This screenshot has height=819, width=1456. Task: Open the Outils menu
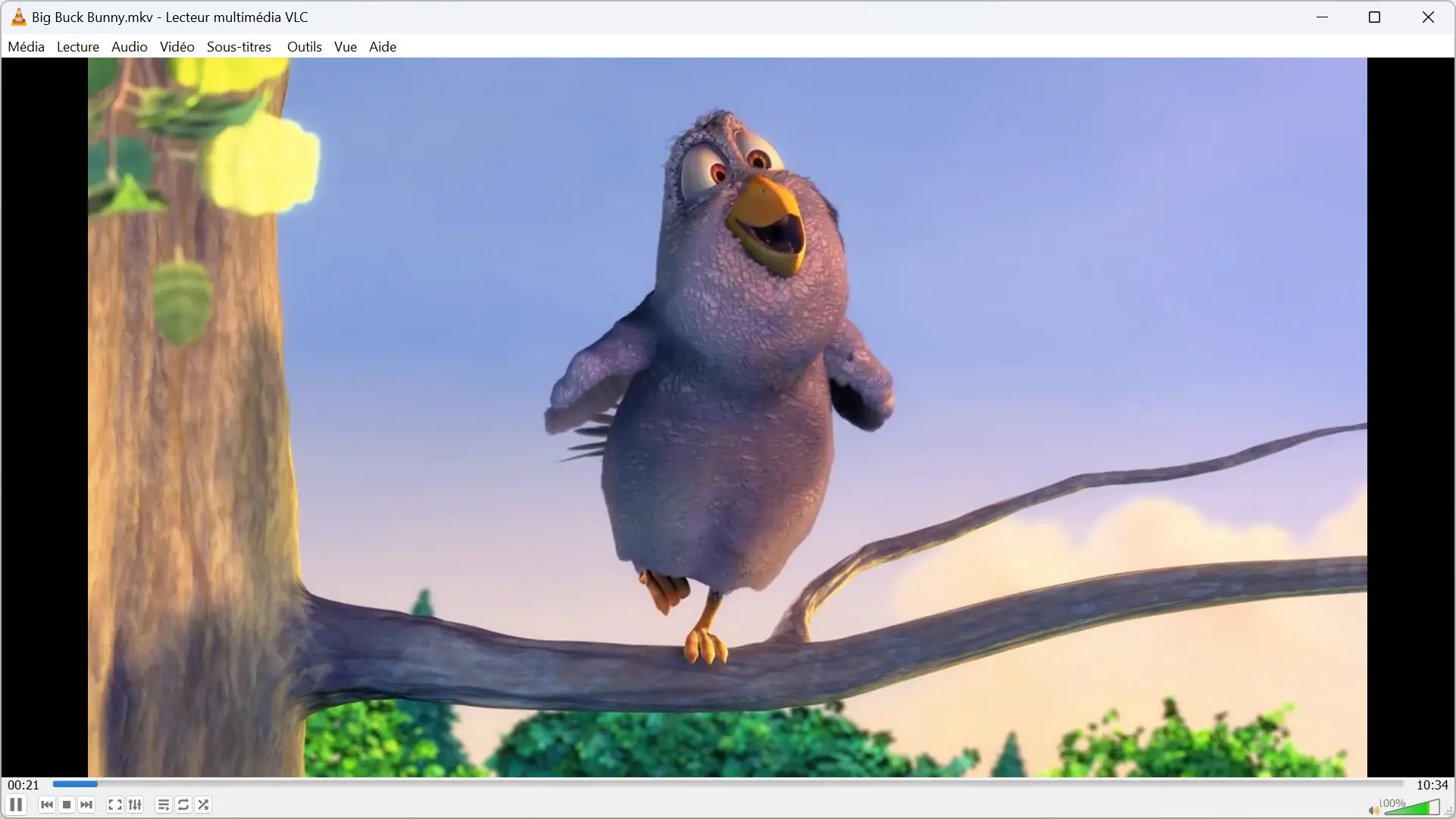305,46
